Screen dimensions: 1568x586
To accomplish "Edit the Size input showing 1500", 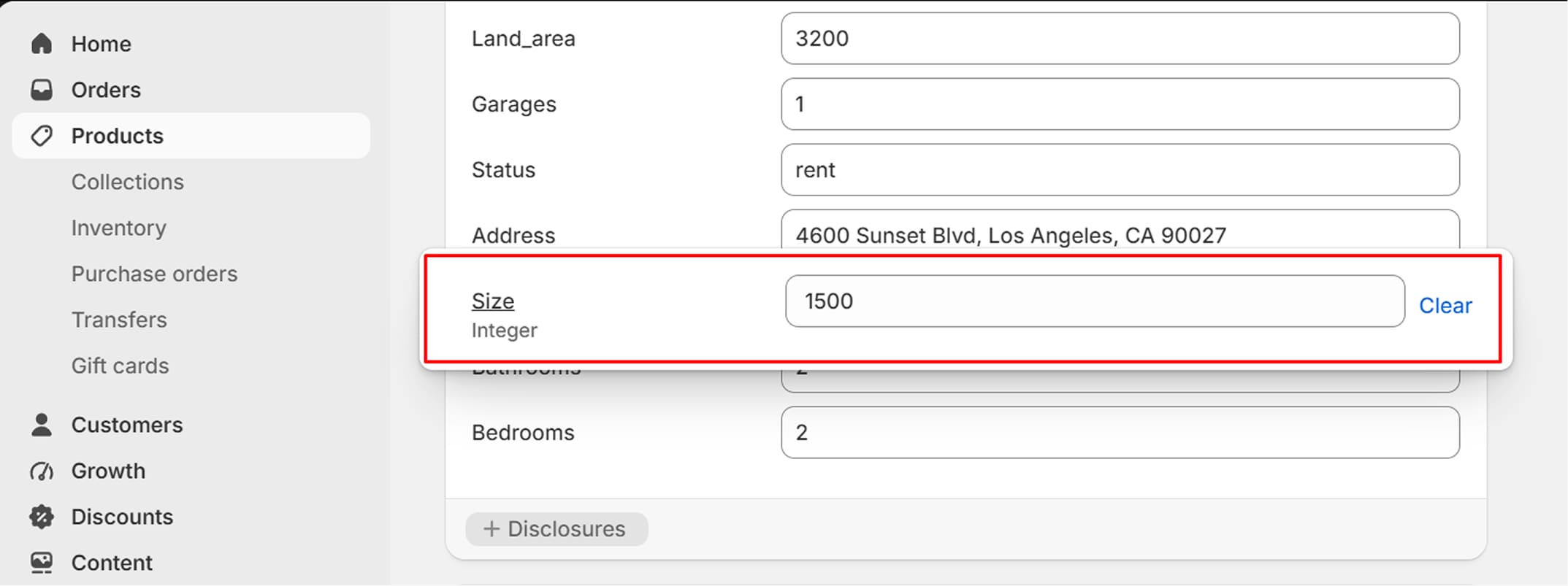I will pyautogui.click(x=1095, y=301).
